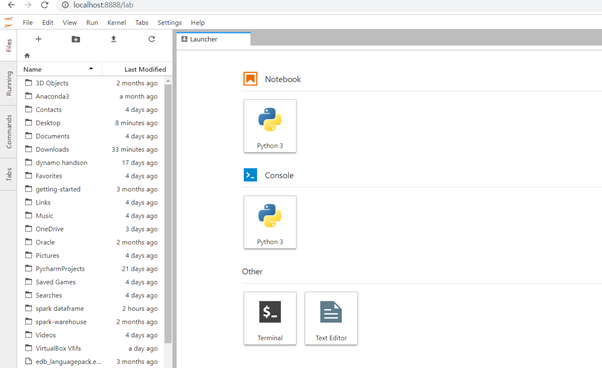The height and width of the screenshot is (368, 602).
Task: Open the Settings menu
Action: (169, 23)
